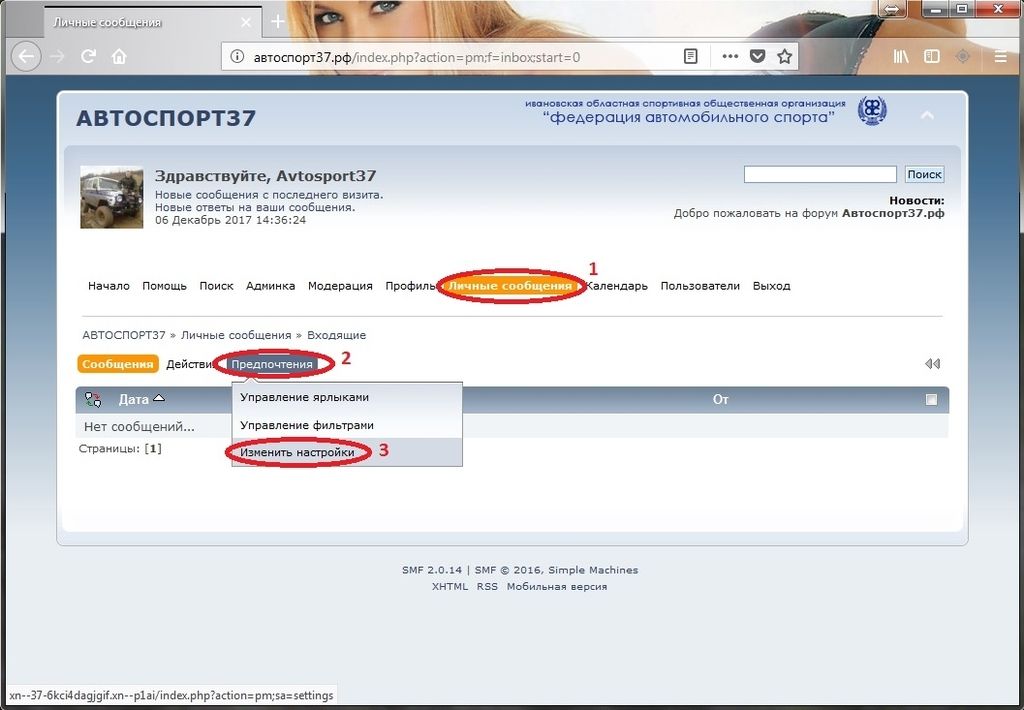Click the От column header
This screenshot has width=1024, height=710.
click(720, 399)
